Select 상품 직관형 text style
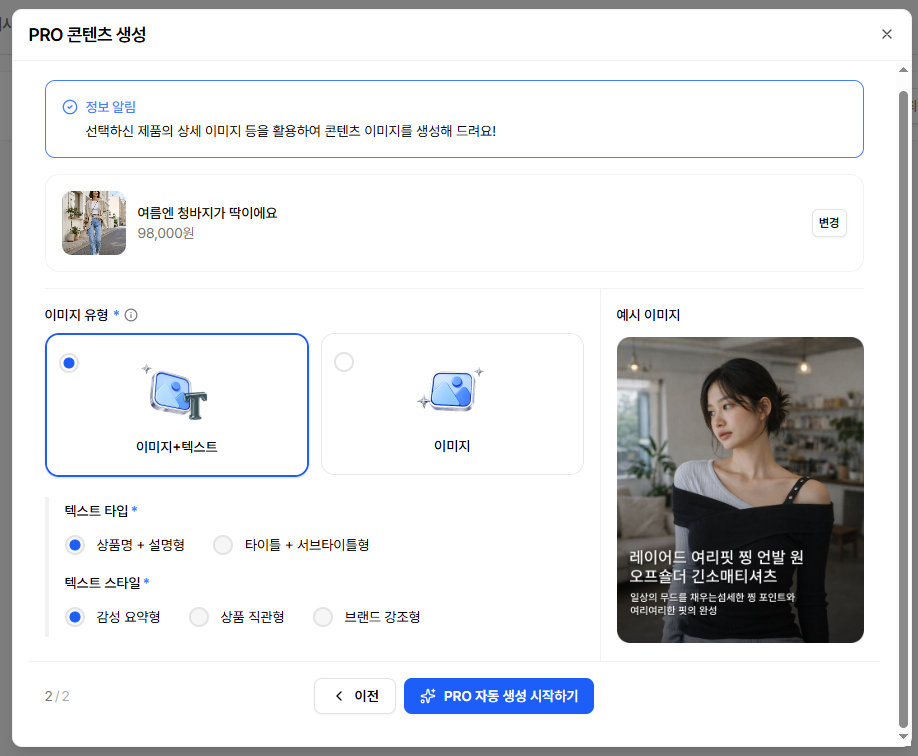 click(199, 617)
